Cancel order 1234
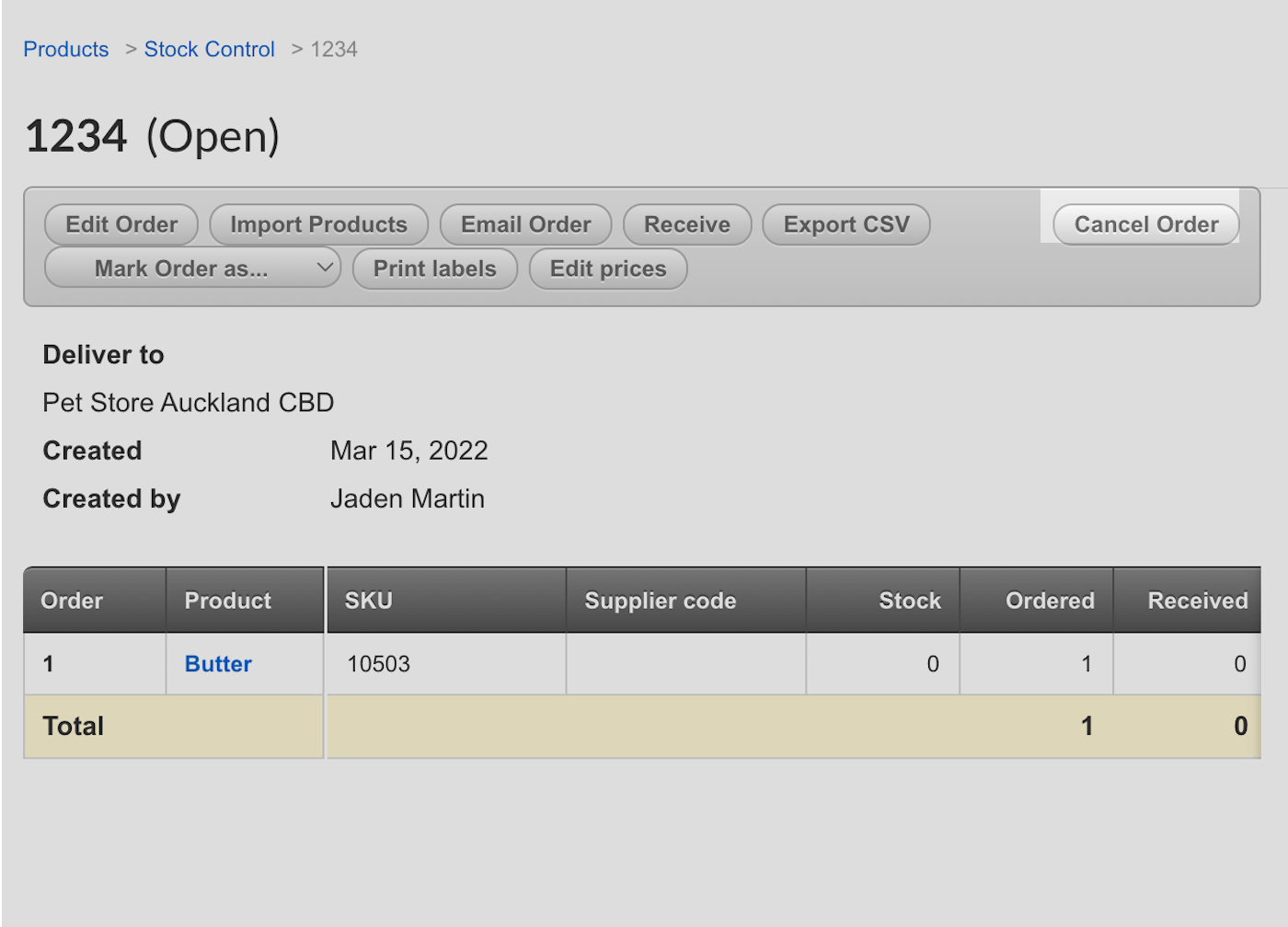This screenshot has height=927, width=1288. (1144, 224)
